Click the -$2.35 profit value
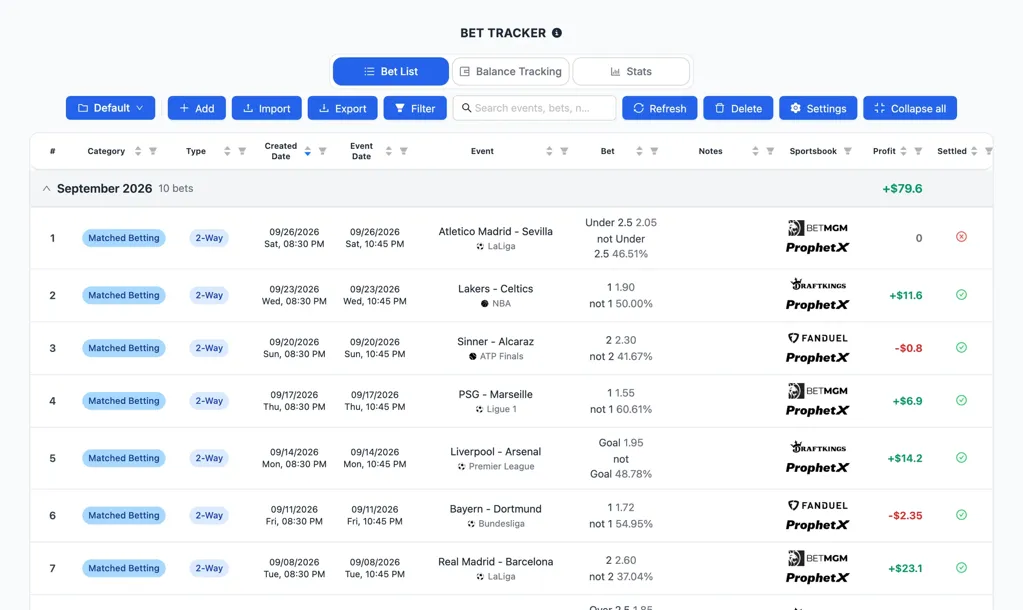1023x610 pixels. (x=906, y=515)
